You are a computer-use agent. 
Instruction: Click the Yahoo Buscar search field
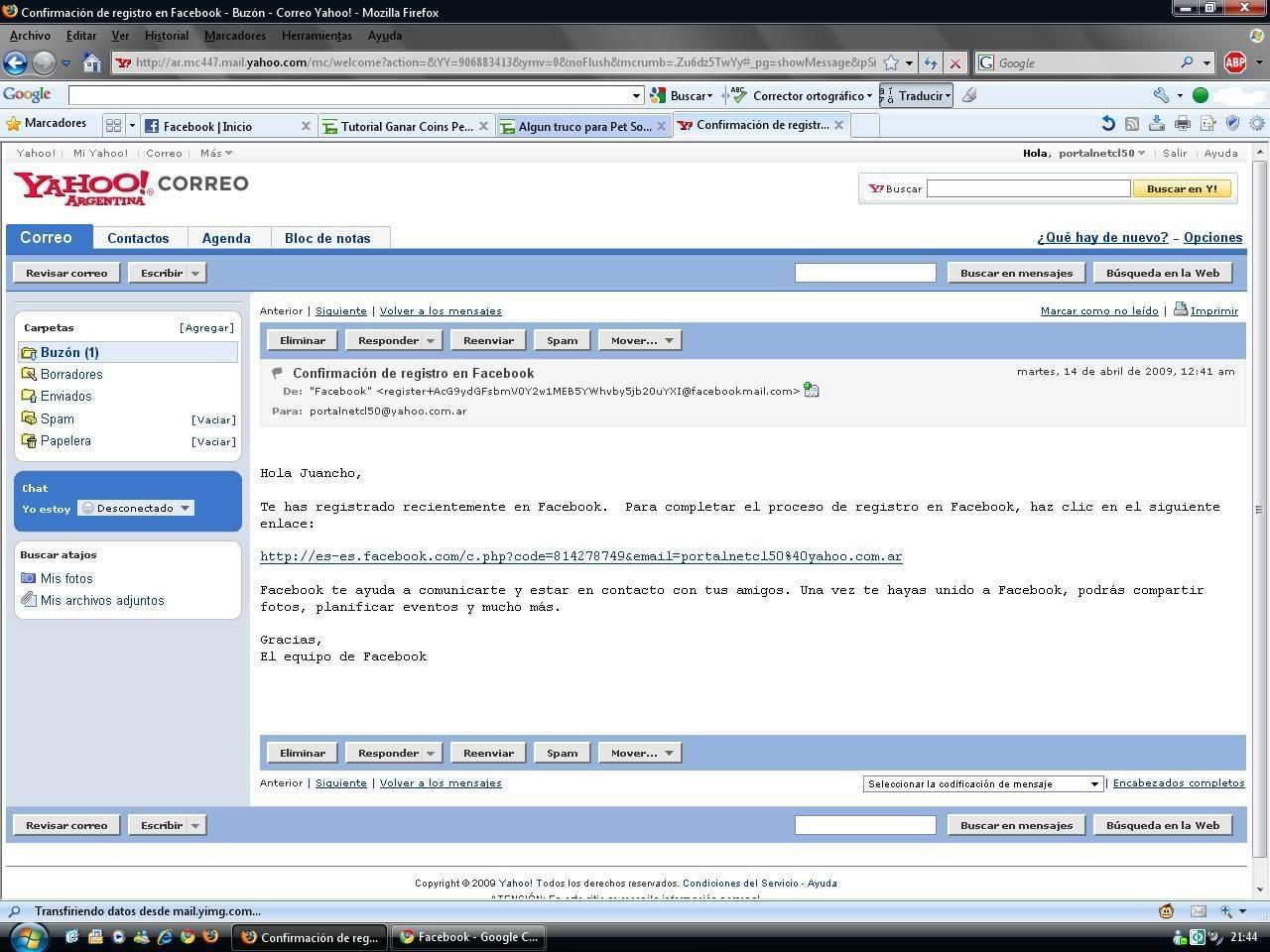[1028, 188]
